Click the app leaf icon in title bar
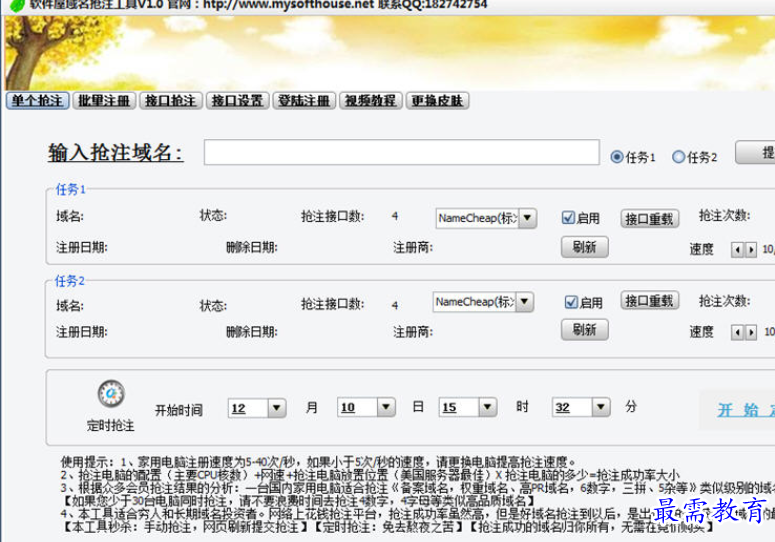This screenshot has width=775, height=542. tap(16, 5)
